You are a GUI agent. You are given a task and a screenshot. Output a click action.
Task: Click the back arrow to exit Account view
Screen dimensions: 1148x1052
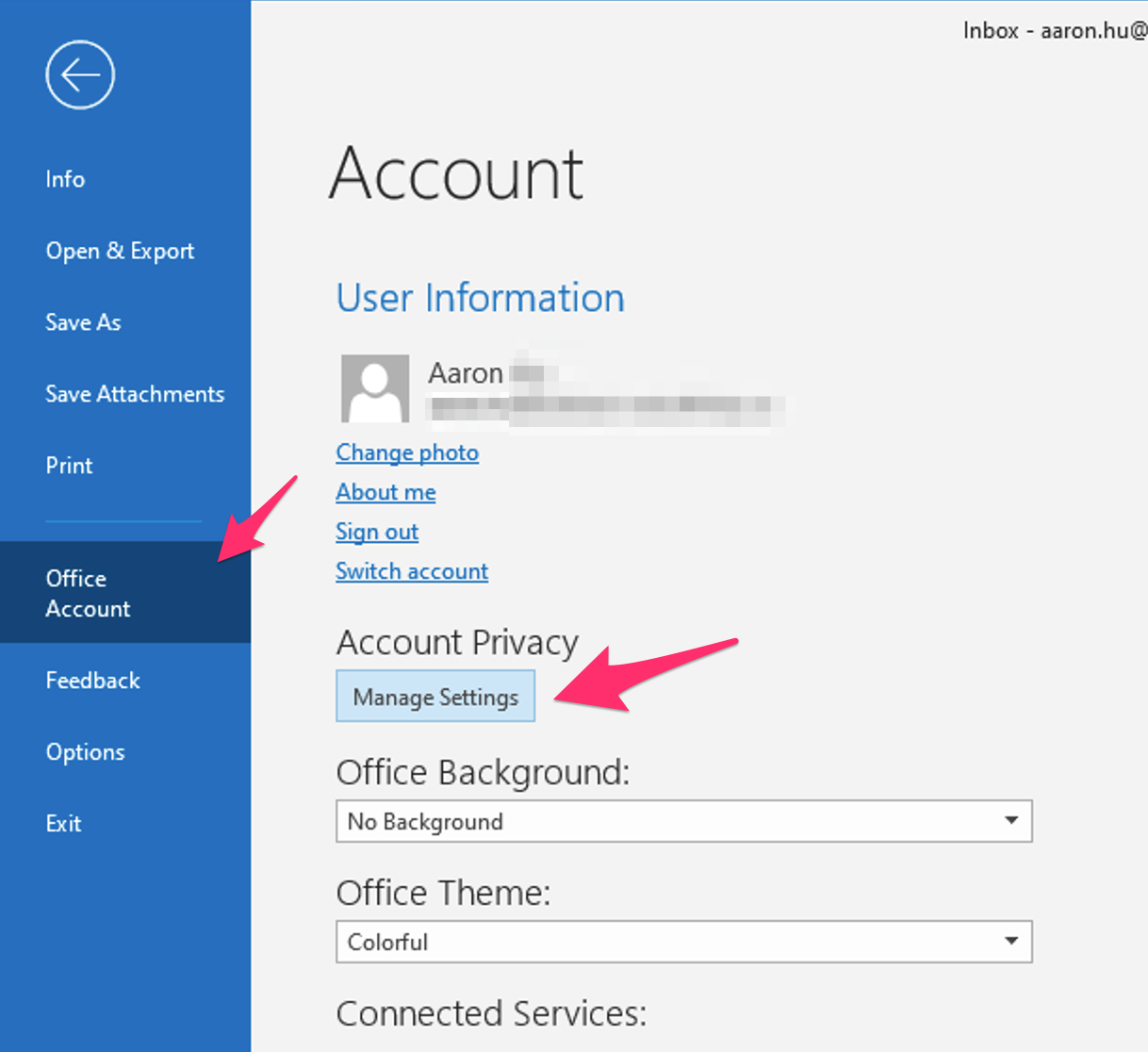point(80,74)
